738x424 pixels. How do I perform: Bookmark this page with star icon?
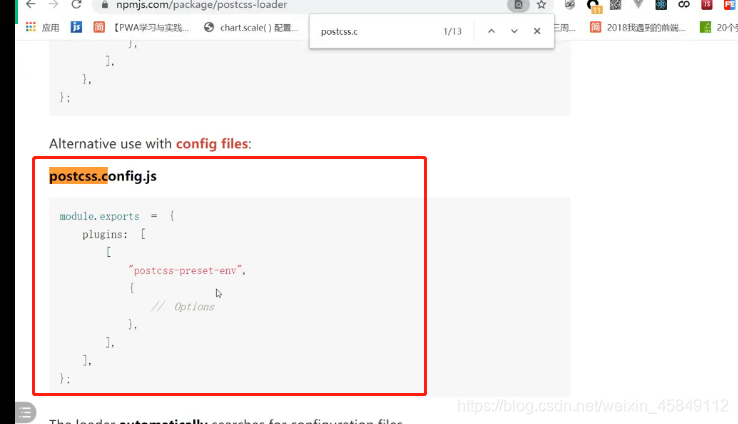click(x=541, y=5)
